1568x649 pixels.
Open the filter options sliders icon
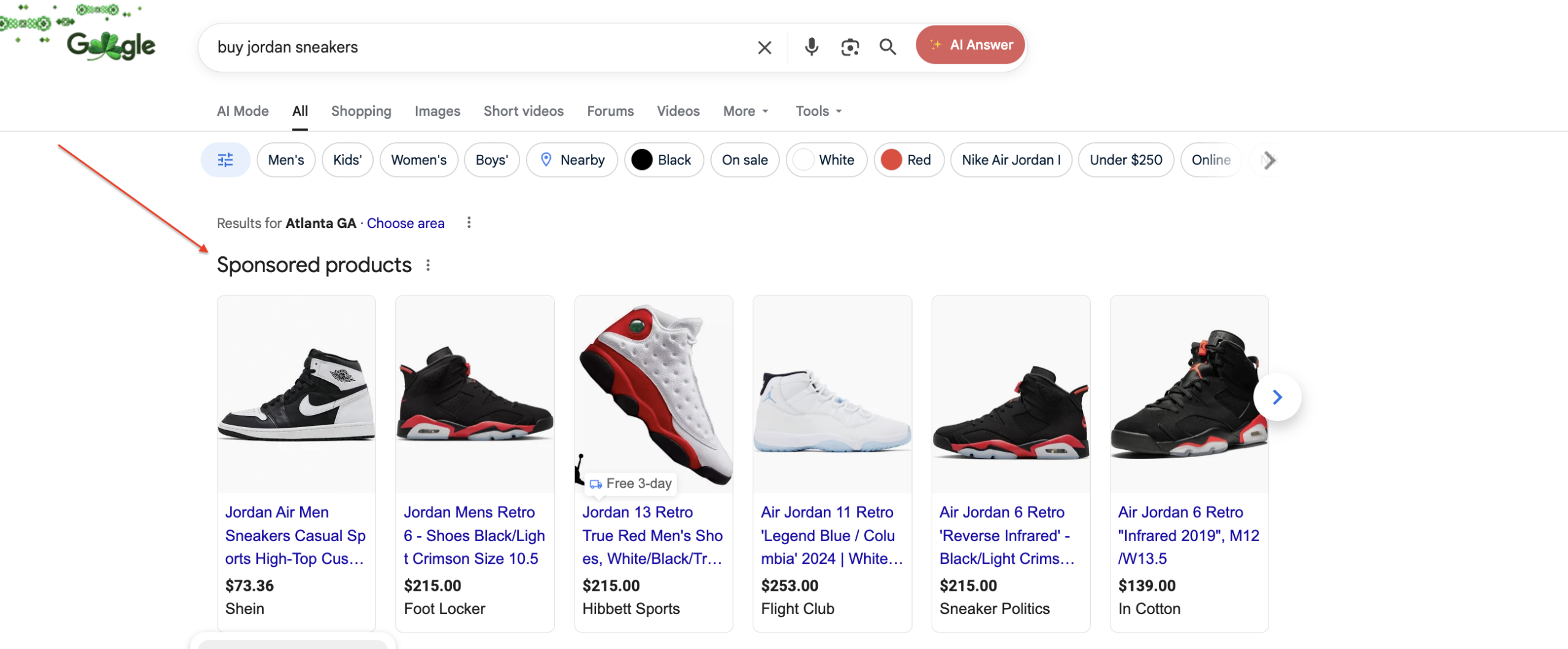click(x=225, y=159)
